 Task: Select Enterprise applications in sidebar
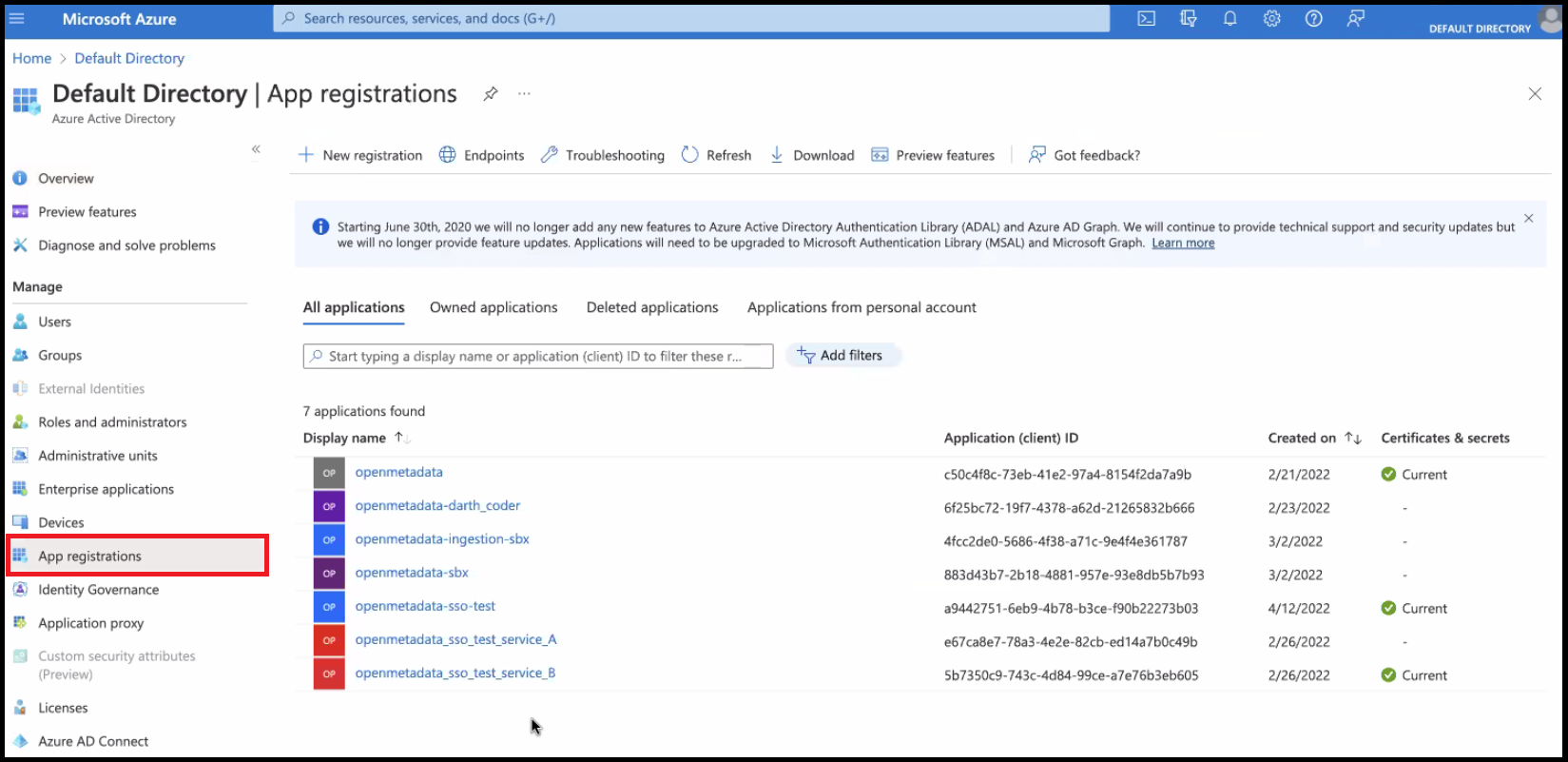tap(106, 489)
